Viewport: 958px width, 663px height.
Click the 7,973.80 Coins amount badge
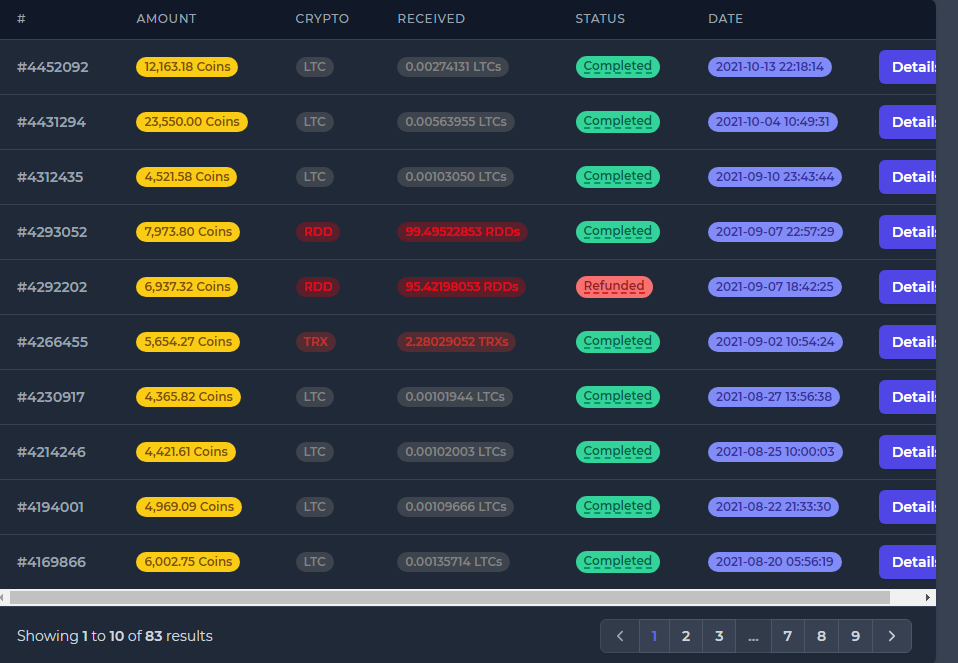[188, 232]
